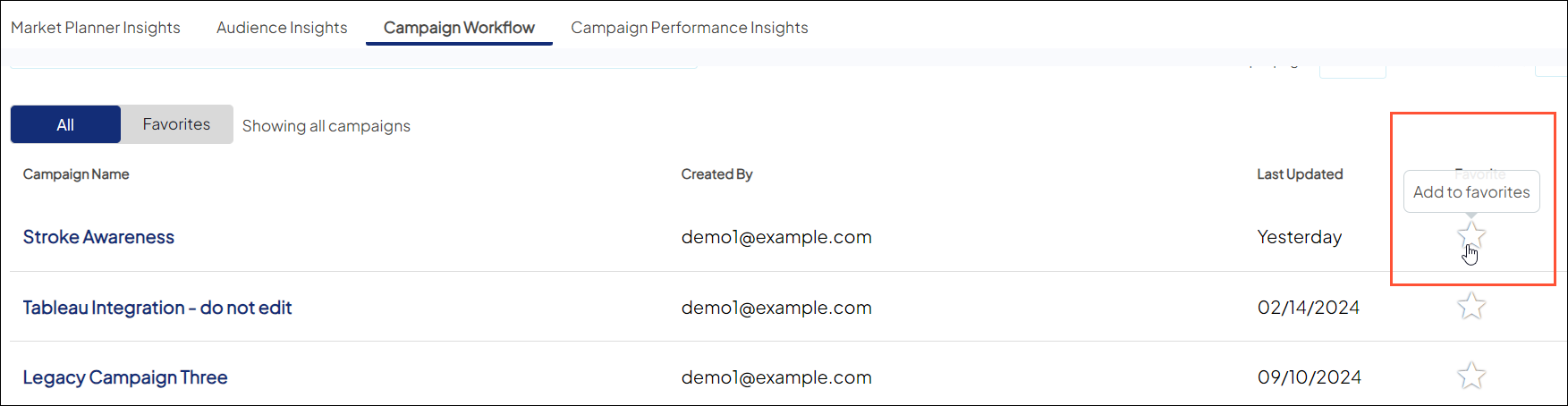Click the Showing all campaigns label
The image size is (1568, 406).
pos(326,126)
